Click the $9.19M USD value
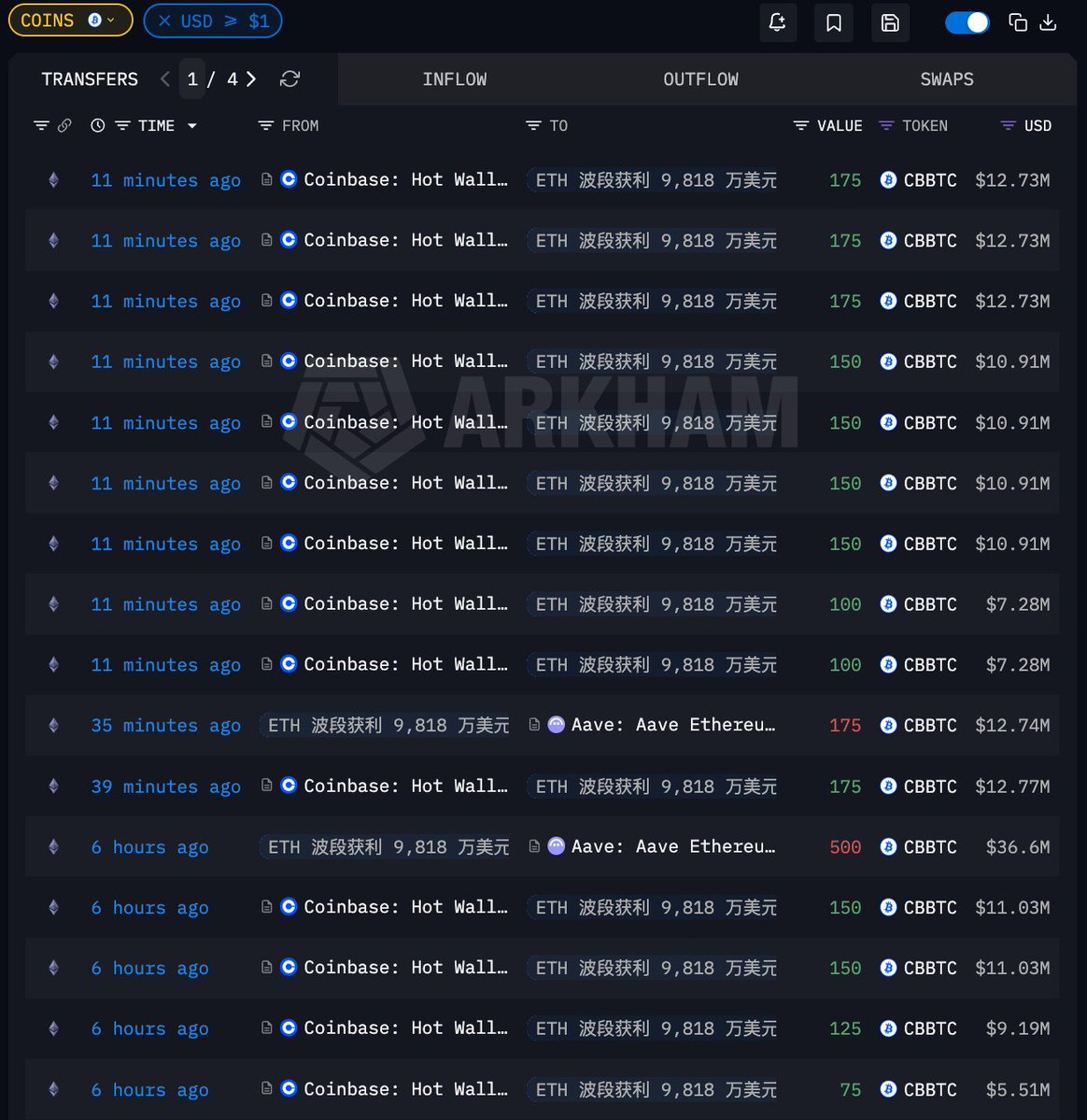Image resolution: width=1087 pixels, height=1120 pixels. pos(1018,1028)
